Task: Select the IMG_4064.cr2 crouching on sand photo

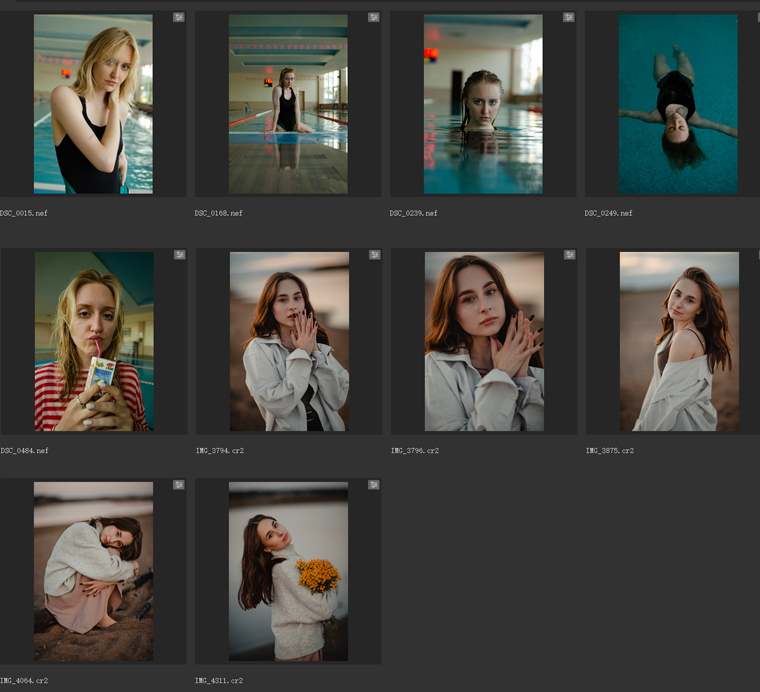Action: point(93,571)
